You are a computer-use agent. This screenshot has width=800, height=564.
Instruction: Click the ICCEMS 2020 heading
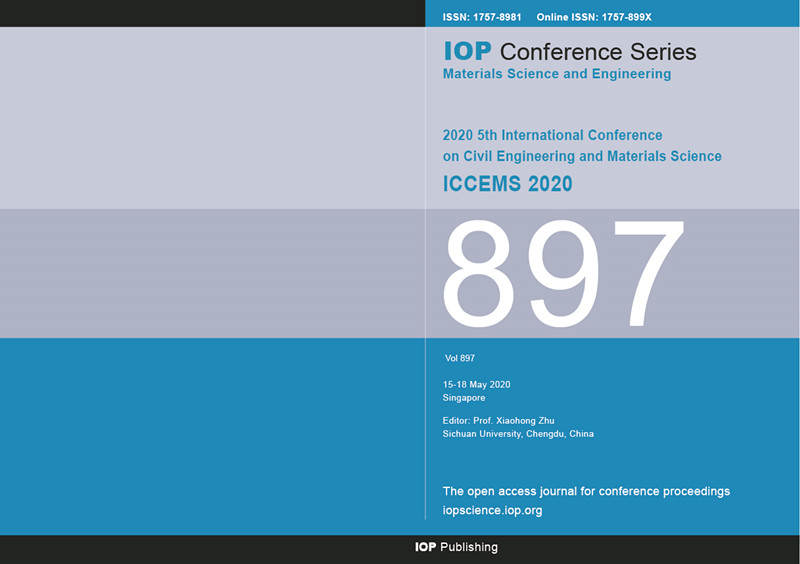(x=508, y=184)
